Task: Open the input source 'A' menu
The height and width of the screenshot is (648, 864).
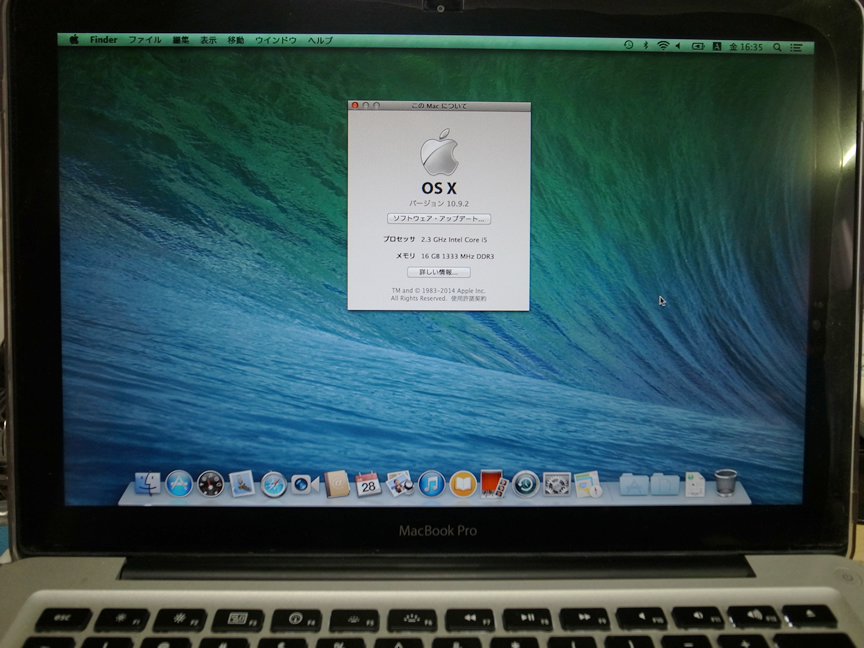Action: click(x=717, y=47)
